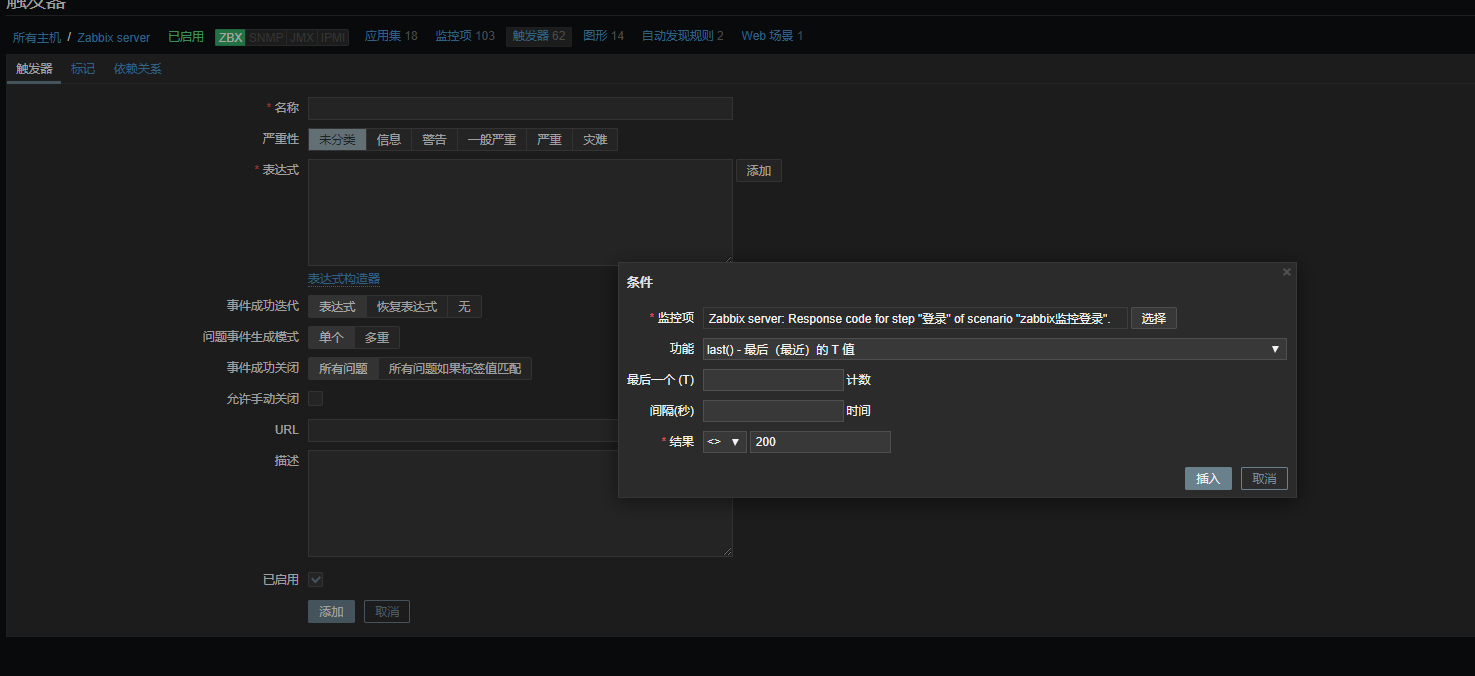The image size is (1475, 676).
Task: Open the 功能 last() function dropdown
Action: click(994, 349)
